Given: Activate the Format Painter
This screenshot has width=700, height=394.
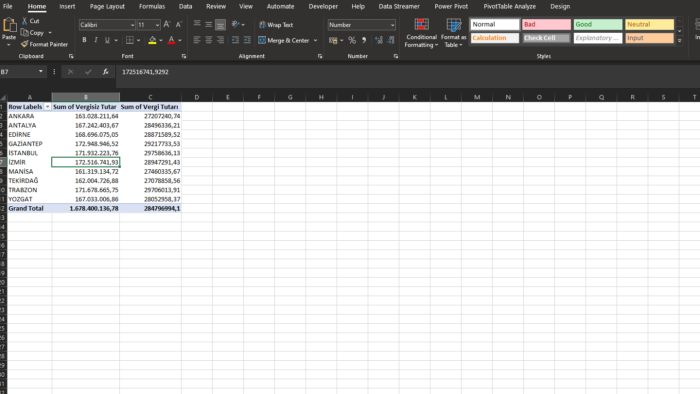Looking at the screenshot, I should 44,44.
